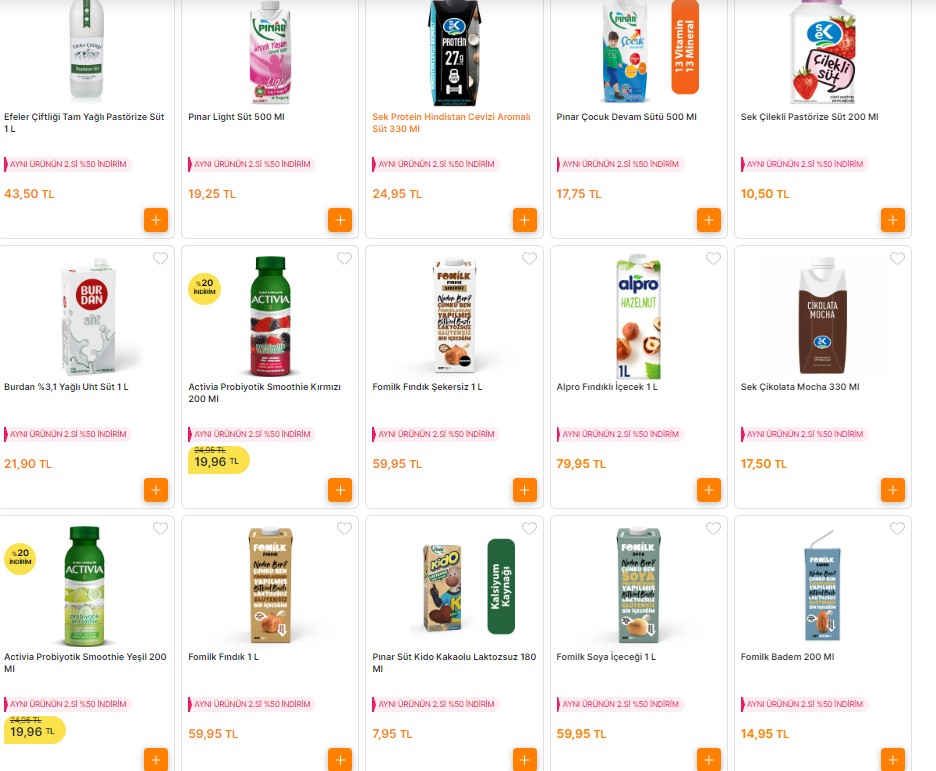
Task: Favorite the Alpro Fındıklı İçecek product
Action: (x=713, y=258)
